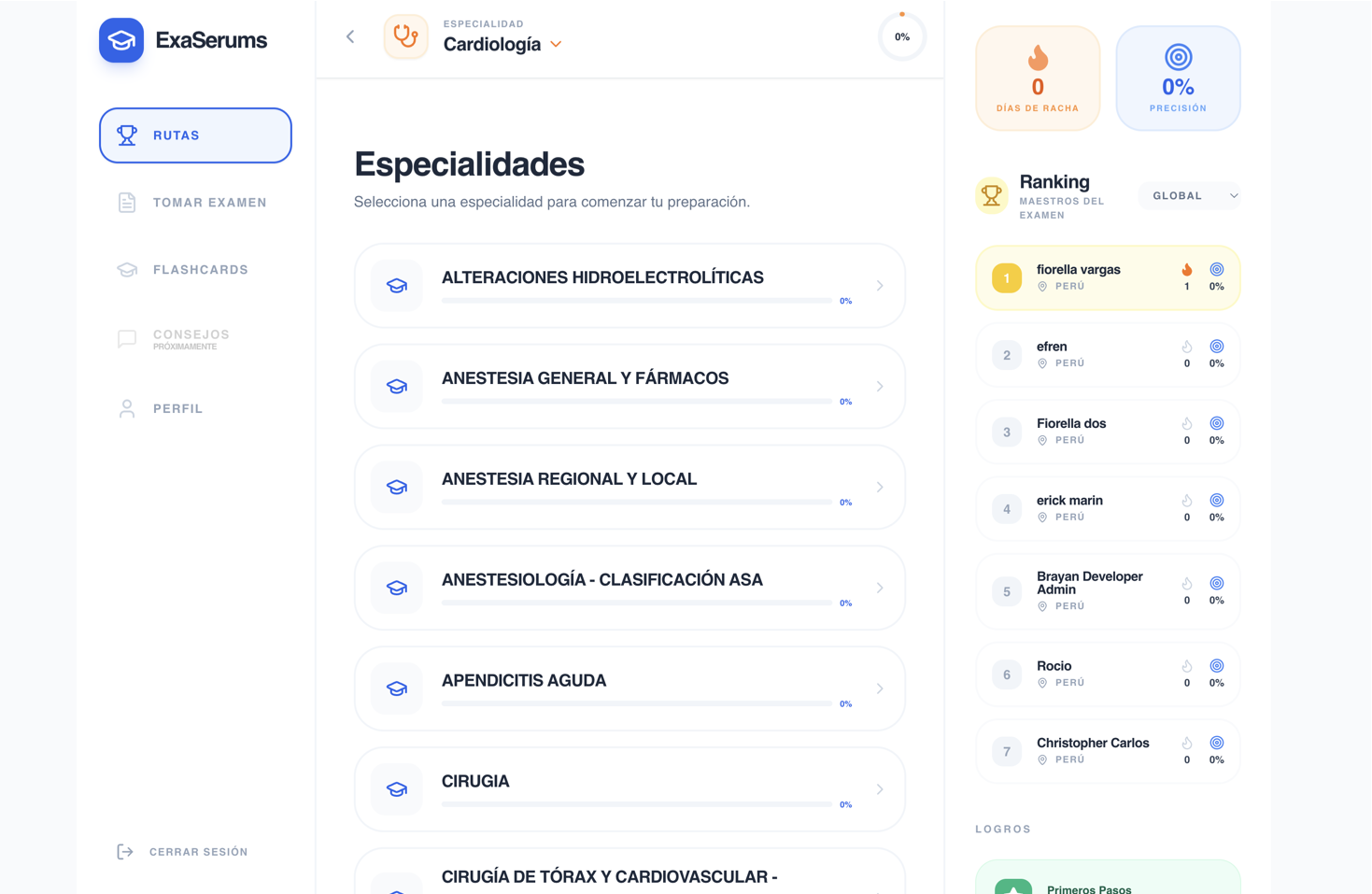Select efren's ranking entry
Image resolution: width=1372 pixels, height=894 pixels.
click(1107, 354)
